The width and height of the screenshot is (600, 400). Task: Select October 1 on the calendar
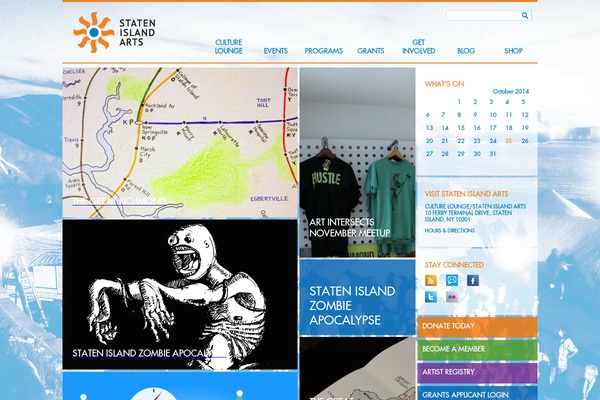coord(459,102)
